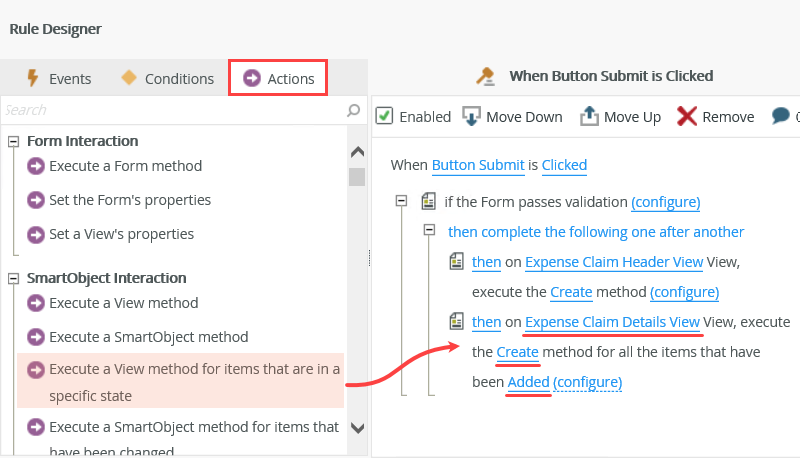Click the Set the Form's properties icon

pos(36,200)
